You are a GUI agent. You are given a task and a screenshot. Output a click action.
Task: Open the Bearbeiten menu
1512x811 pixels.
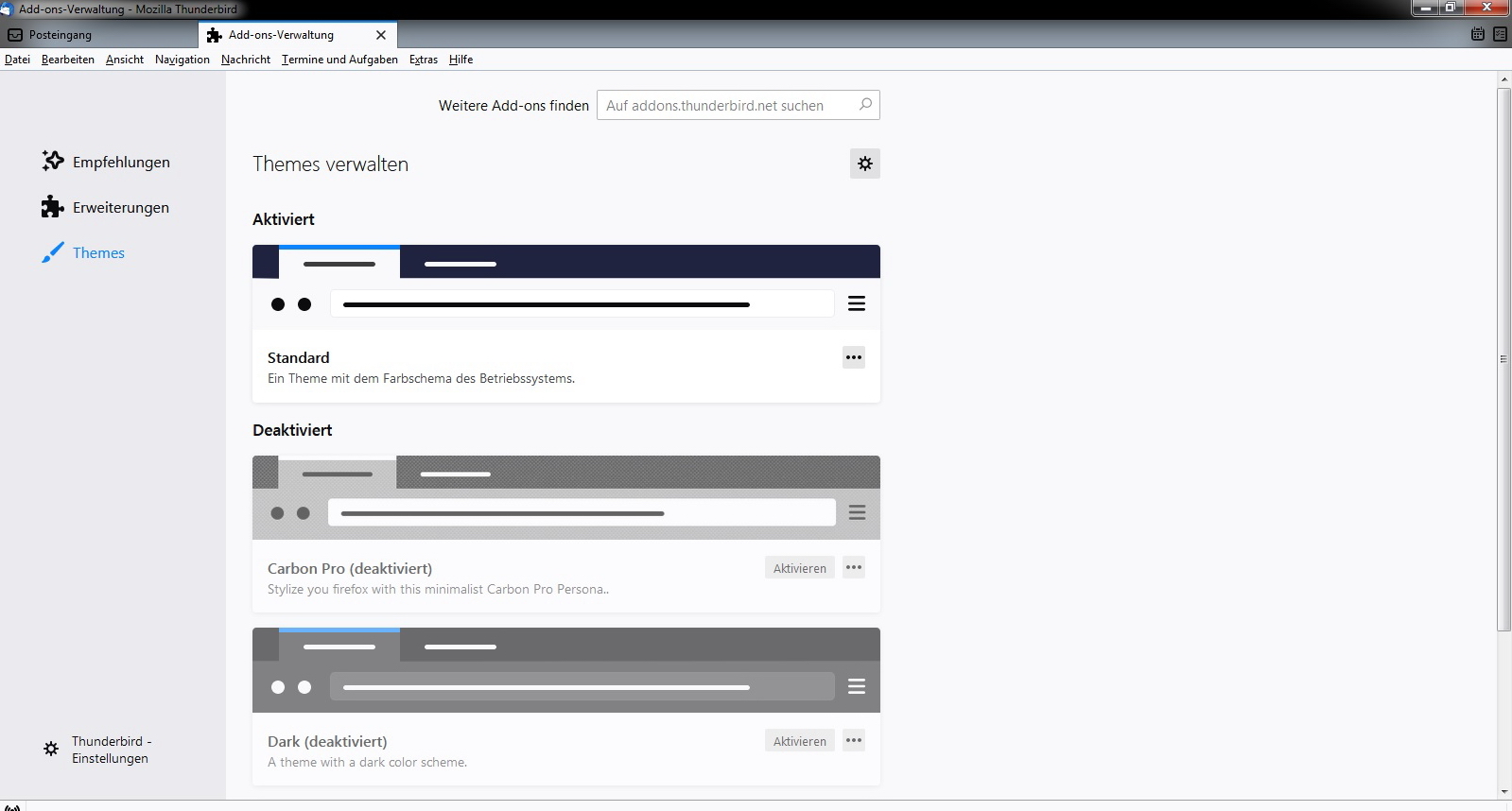[68, 60]
